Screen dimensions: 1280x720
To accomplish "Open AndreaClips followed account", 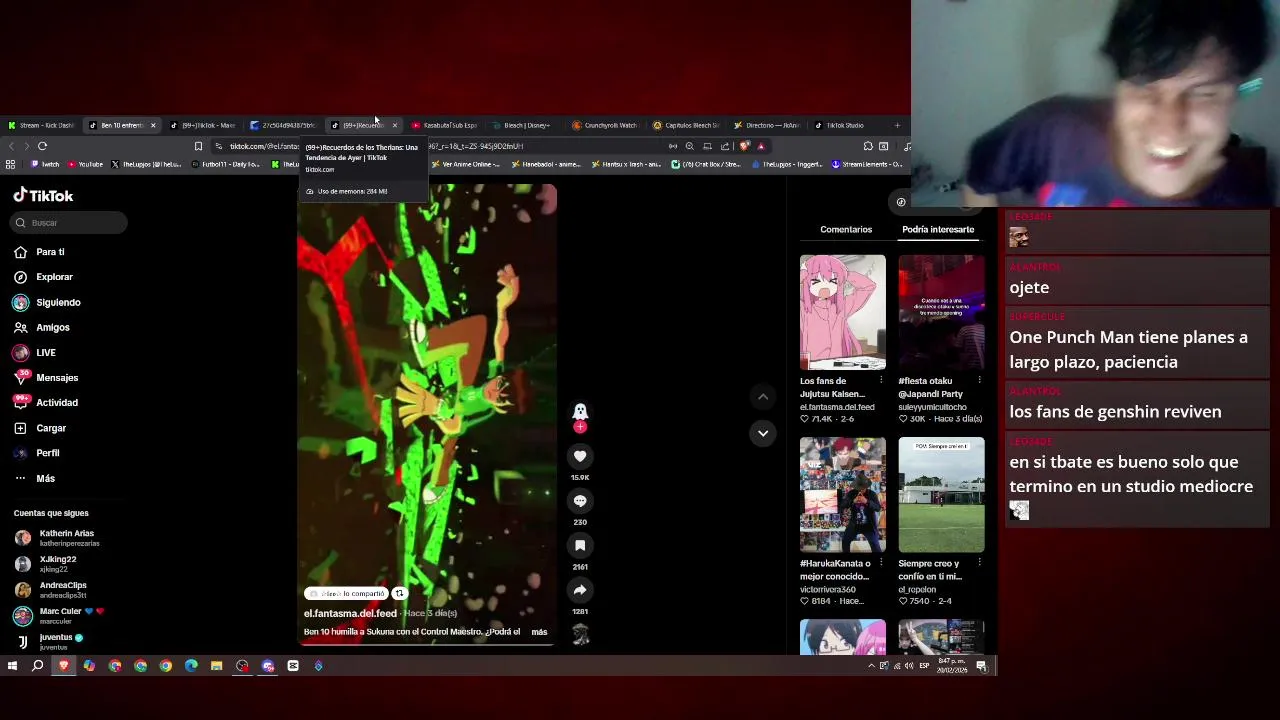I will point(66,589).
